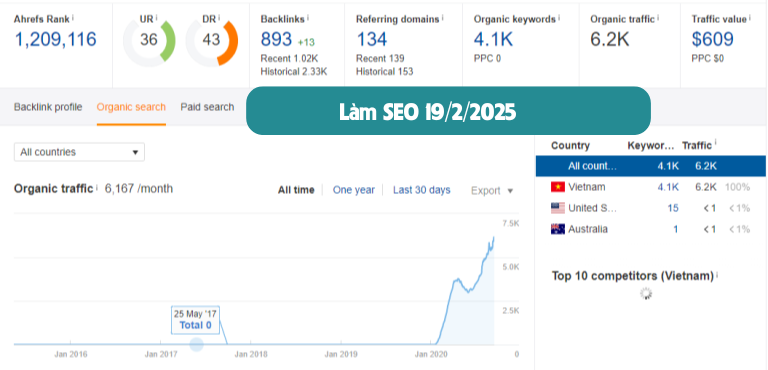Open the Paid search tab
768x370 pixels.
click(x=207, y=107)
